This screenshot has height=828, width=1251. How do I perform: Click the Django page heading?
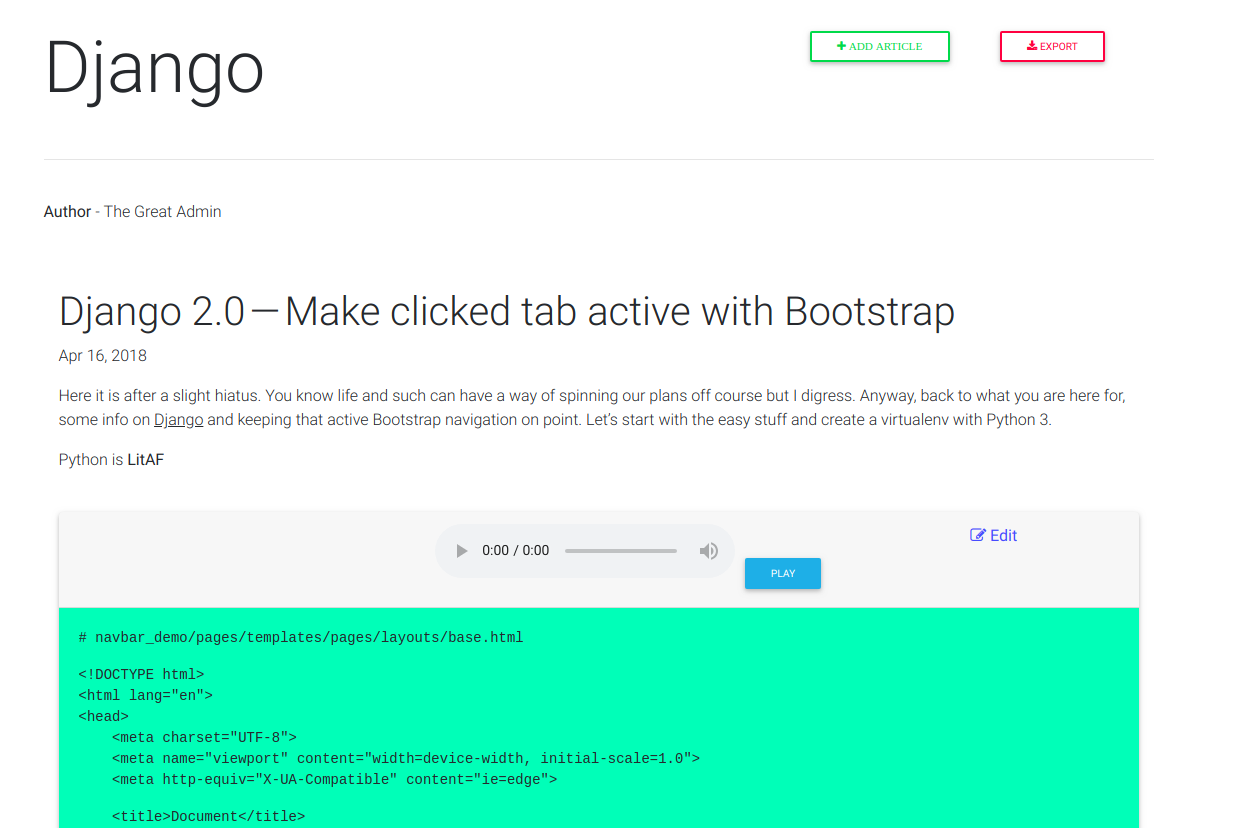point(155,68)
